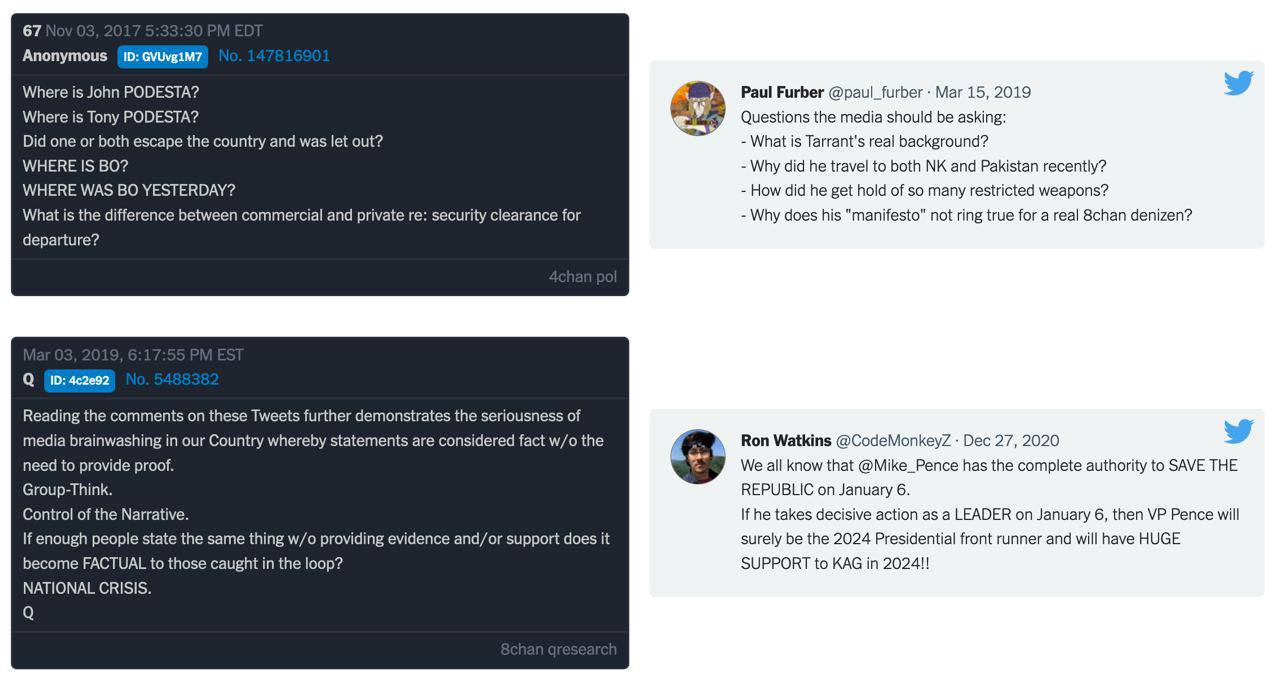
Task: Click the Twitter bird icon on Ron Watkins' tweet
Action: [1238, 431]
